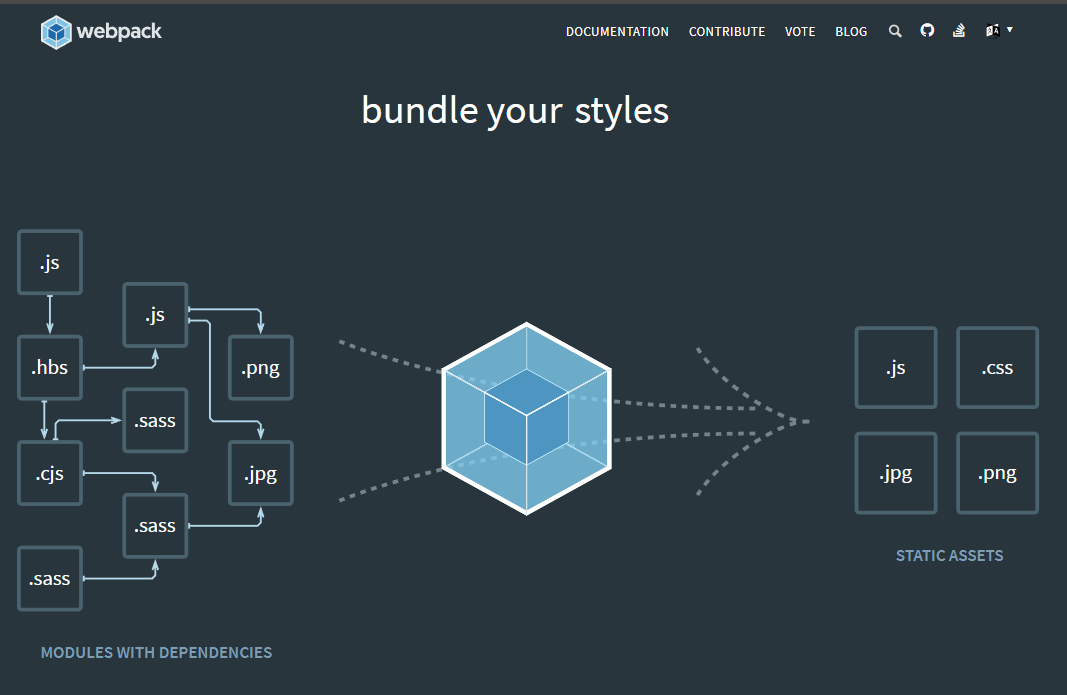Image resolution: width=1067 pixels, height=695 pixels.
Task: Open the search magnifier icon
Action: pos(895,31)
